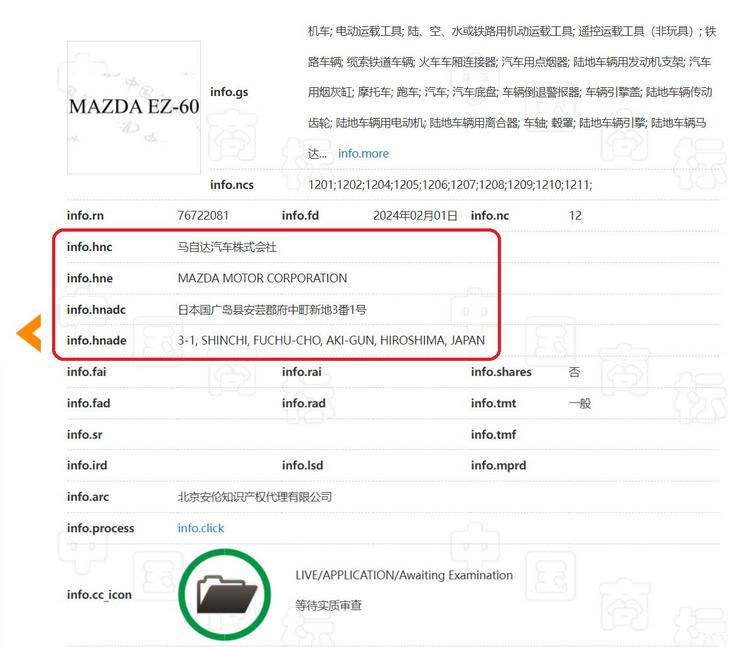744x647 pixels.
Task: Click the class number 12 value
Action: [575, 215]
